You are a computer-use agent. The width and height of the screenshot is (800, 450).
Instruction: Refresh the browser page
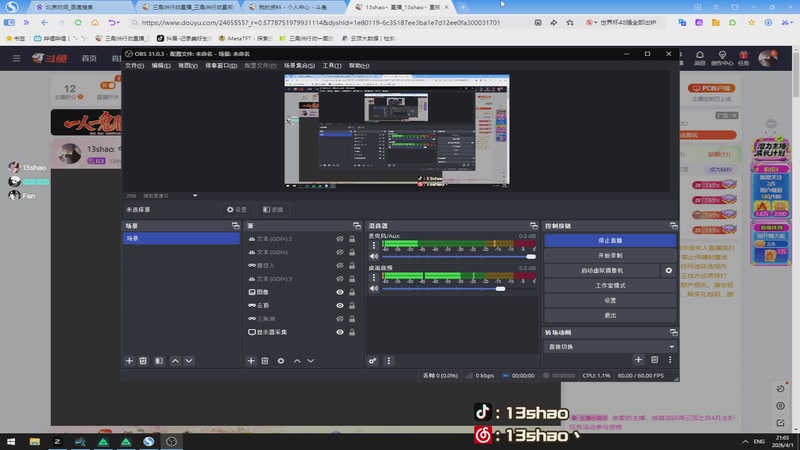(x=78, y=22)
